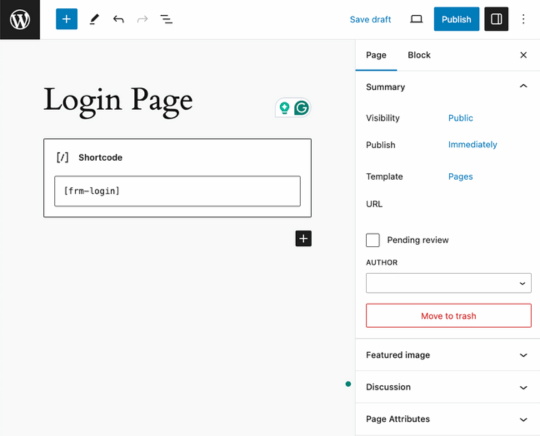Open the Author dropdown
Viewport: 540px width, 436px height.
pos(448,283)
